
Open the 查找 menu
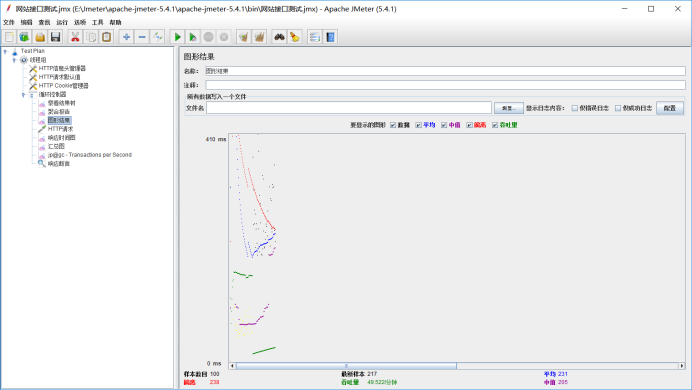[44, 22]
